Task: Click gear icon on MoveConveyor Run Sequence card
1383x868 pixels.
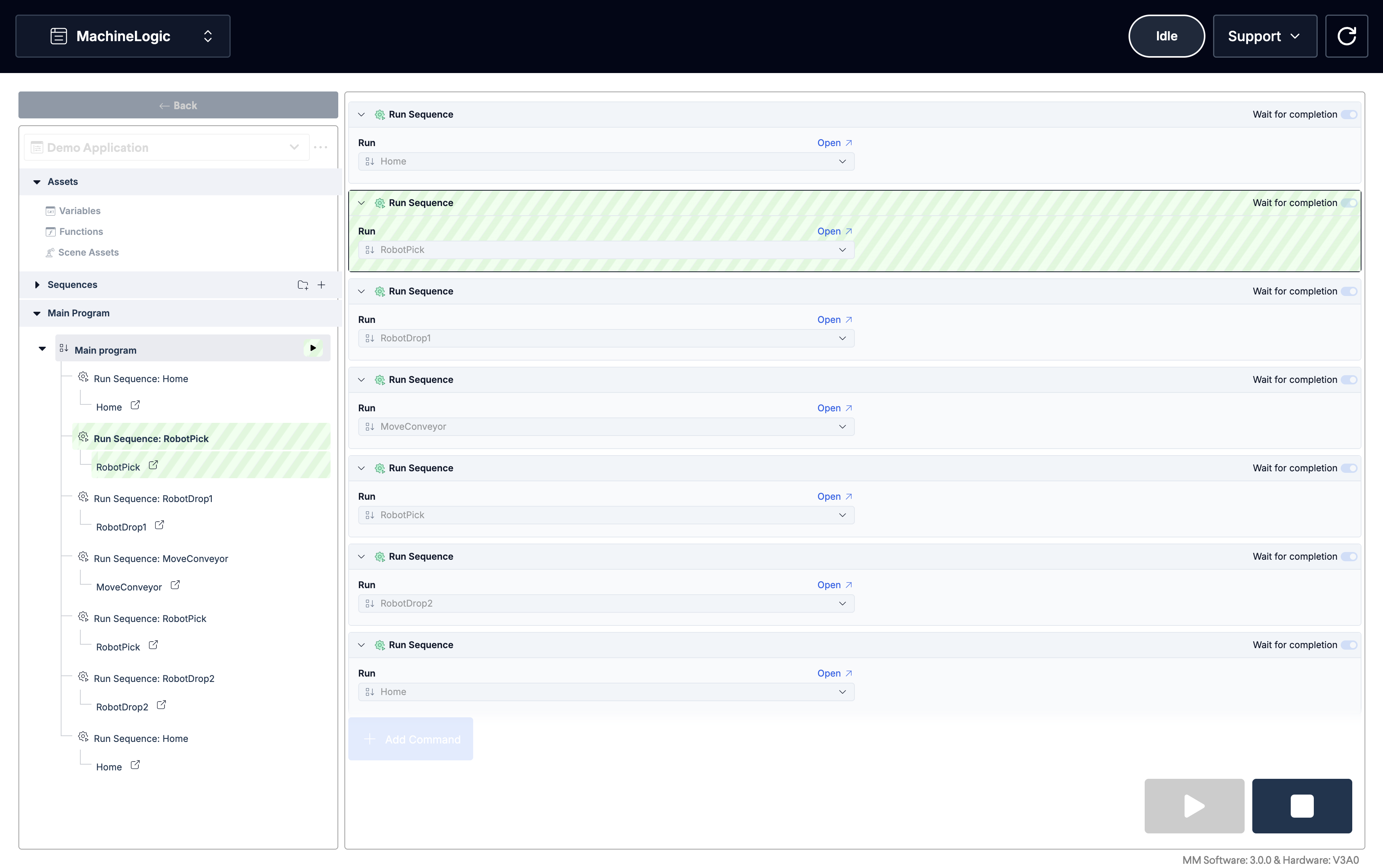Action: pos(380,380)
